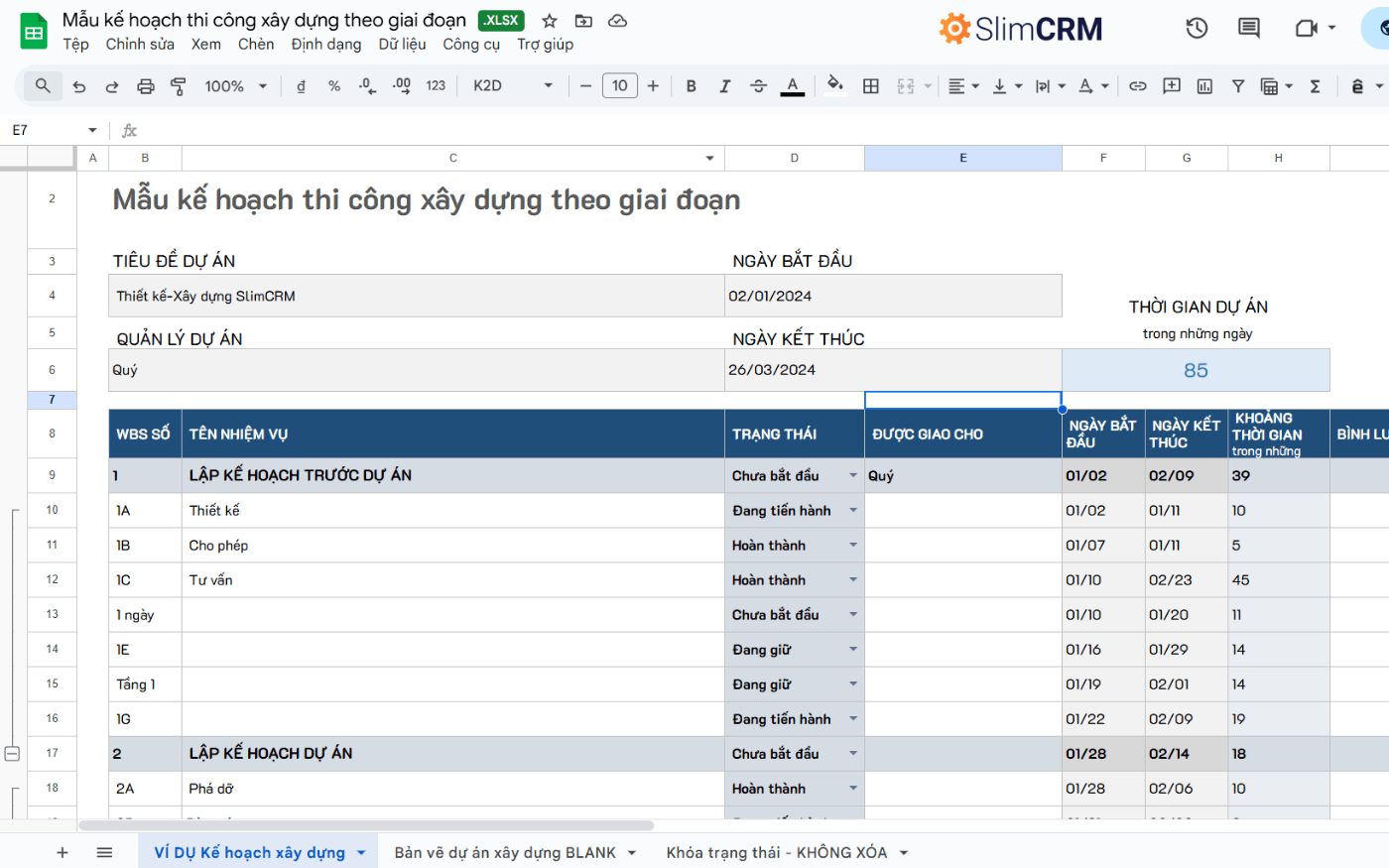Open status dropdown for task 1A
Image resolution: width=1389 pixels, height=868 pixels.
coord(852,511)
